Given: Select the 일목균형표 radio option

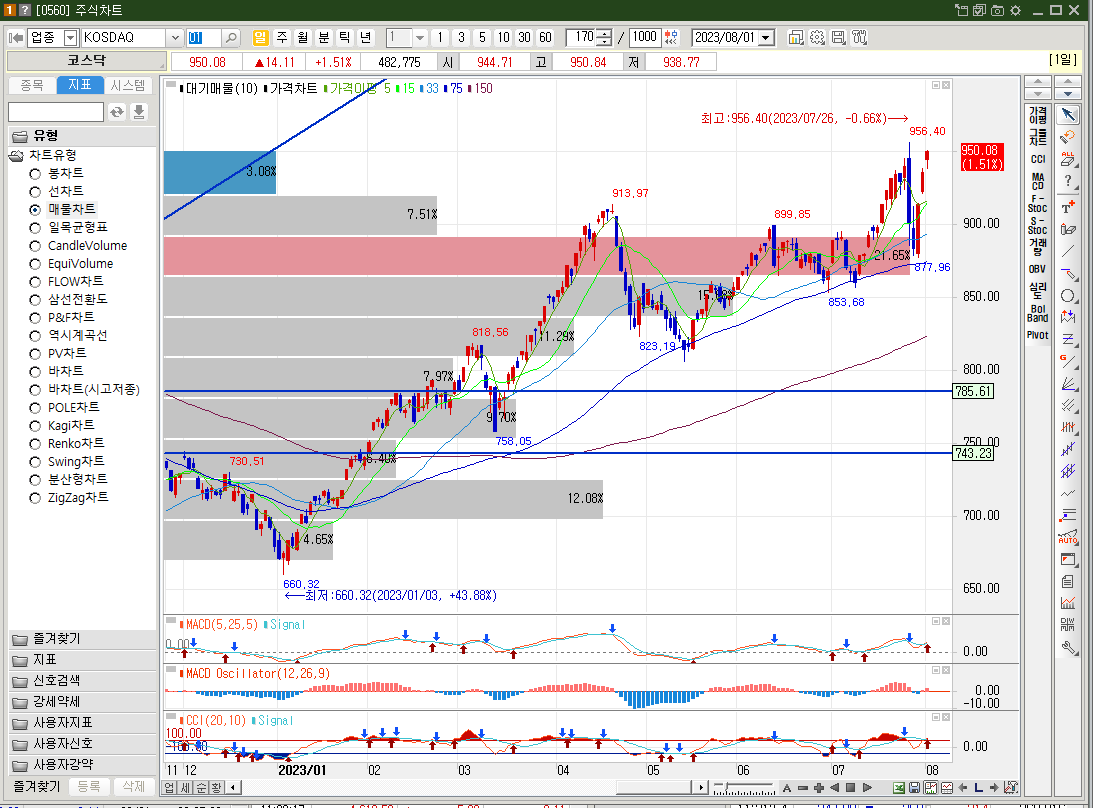Looking at the screenshot, I should pyautogui.click(x=35, y=228).
